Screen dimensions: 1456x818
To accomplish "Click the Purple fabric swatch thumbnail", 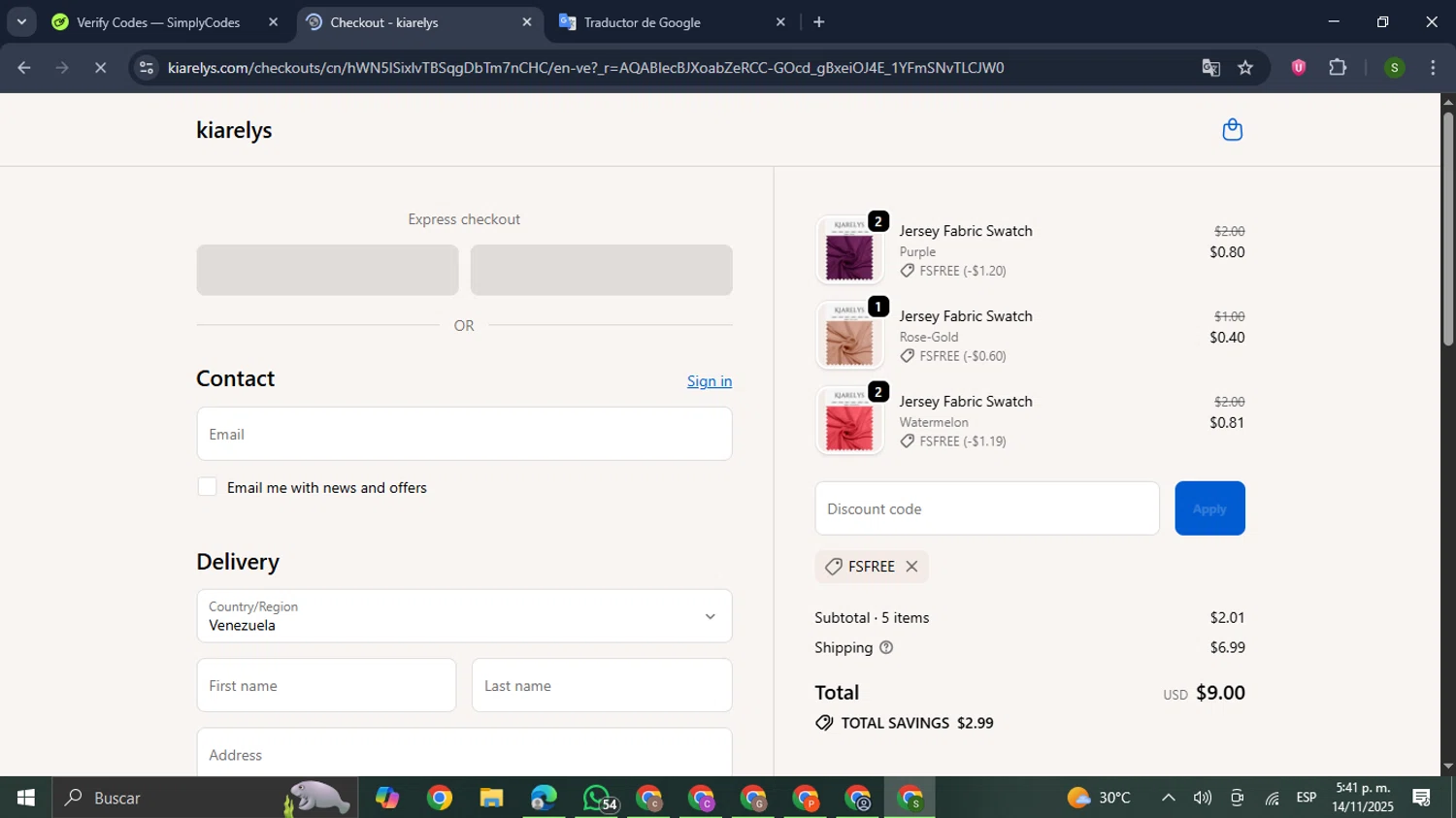I will click(849, 250).
